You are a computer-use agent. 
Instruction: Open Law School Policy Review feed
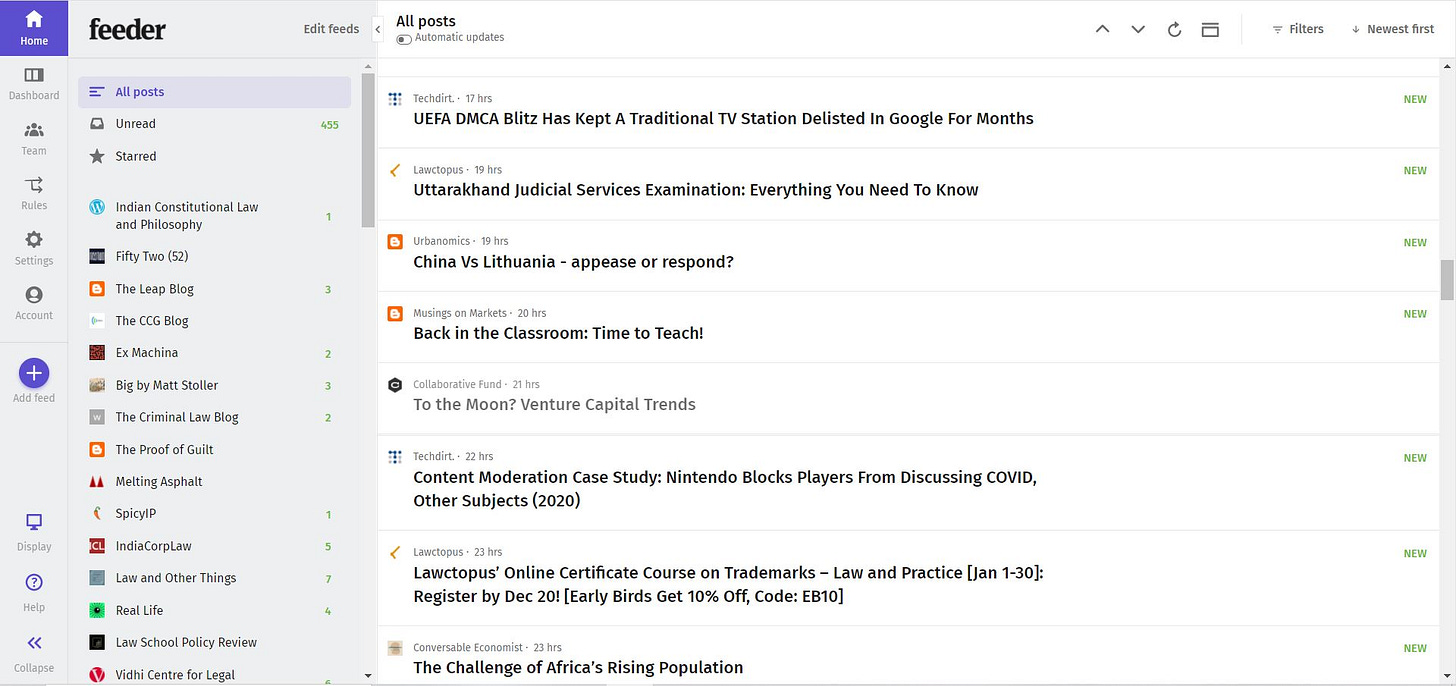(x=215, y=642)
